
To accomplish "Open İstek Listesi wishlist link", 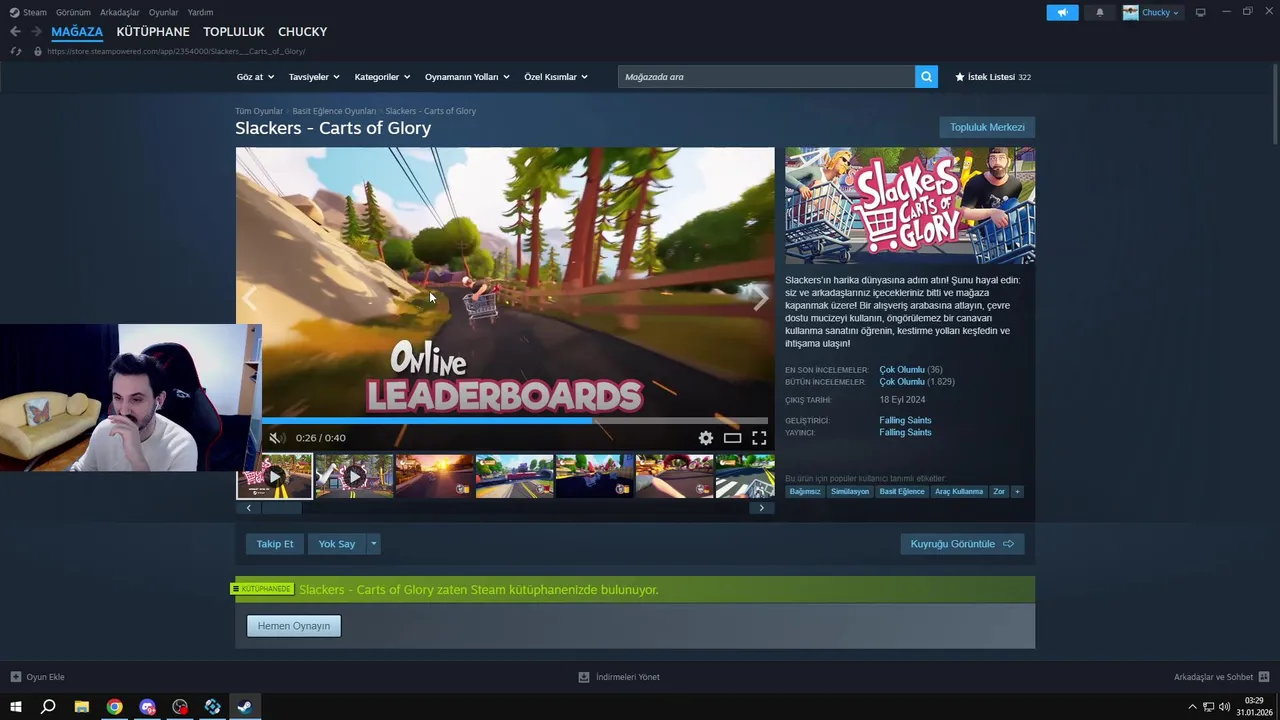I will pos(992,77).
